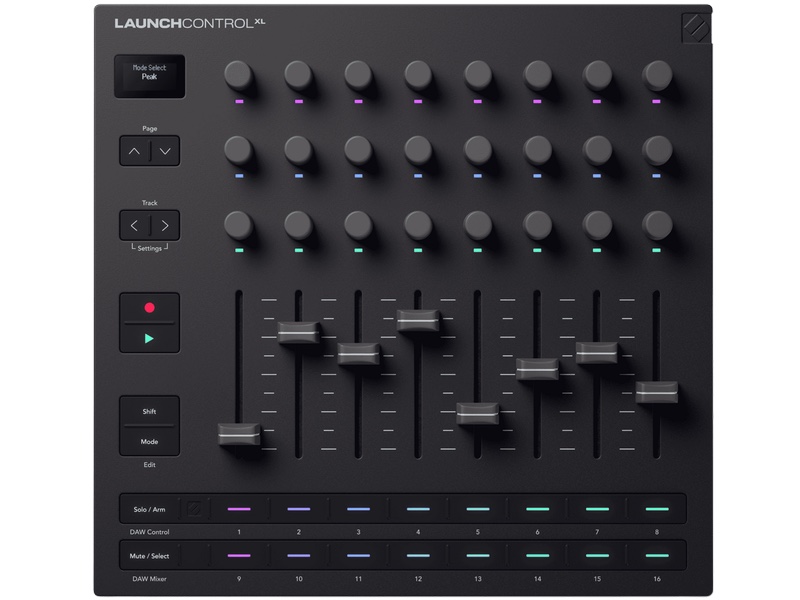Click the blue-lit middle-row knob above fader 1
Screen dimensions: 800x600
239,150
